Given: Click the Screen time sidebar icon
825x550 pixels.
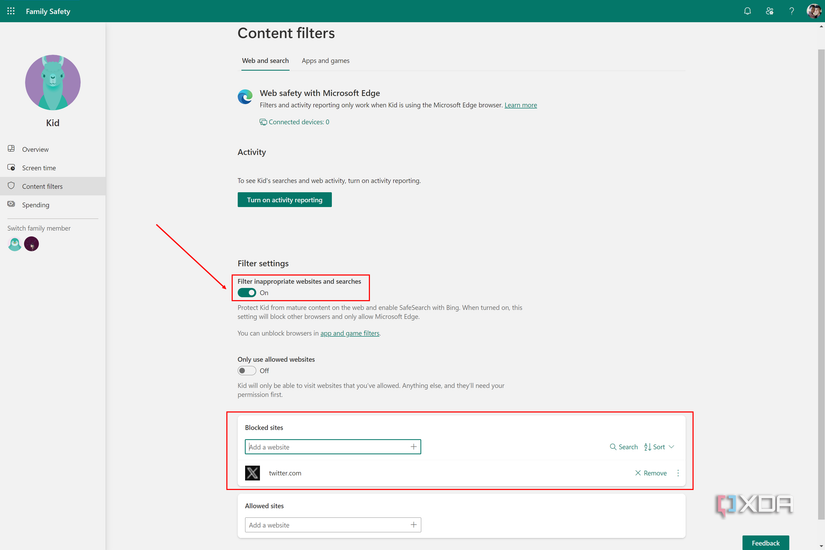Looking at the screenshot, I should 11,167.
